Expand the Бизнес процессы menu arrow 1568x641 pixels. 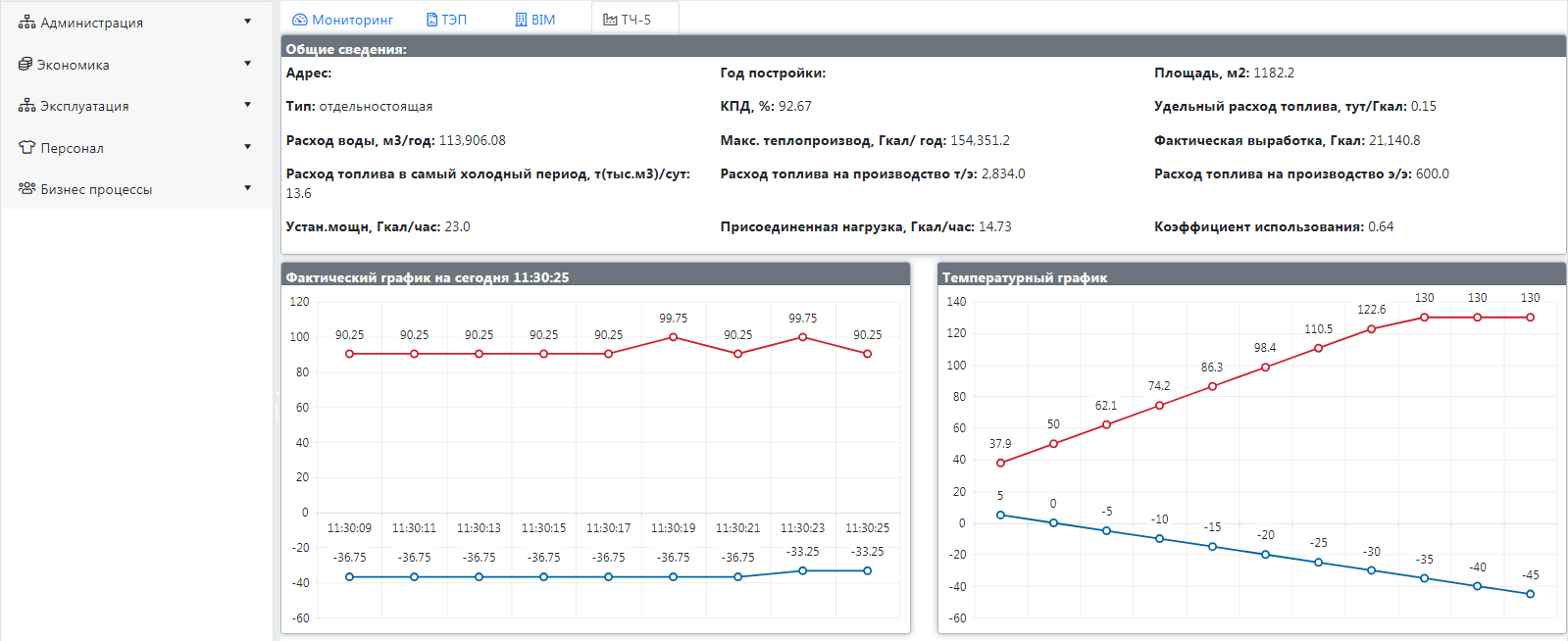click(247, 188)
